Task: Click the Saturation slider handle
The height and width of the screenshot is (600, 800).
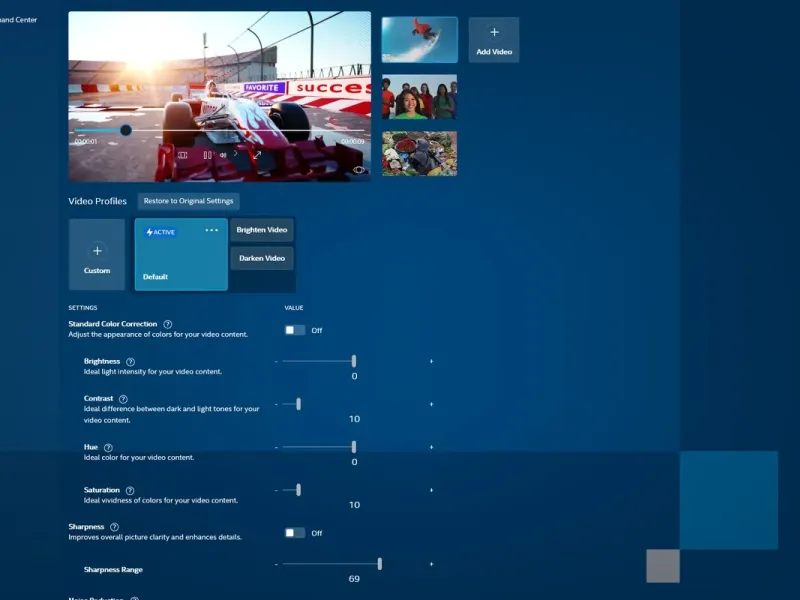Action: coord(298,490)
